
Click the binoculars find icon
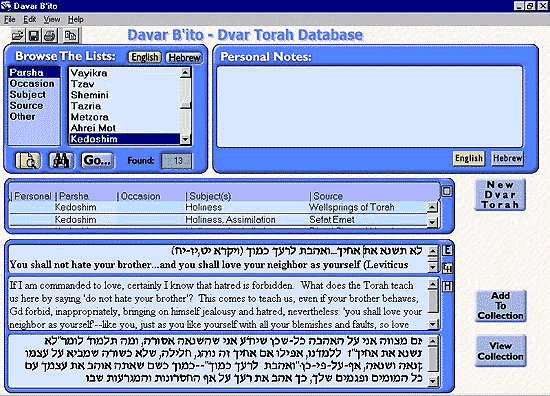[x=61, y=161]
